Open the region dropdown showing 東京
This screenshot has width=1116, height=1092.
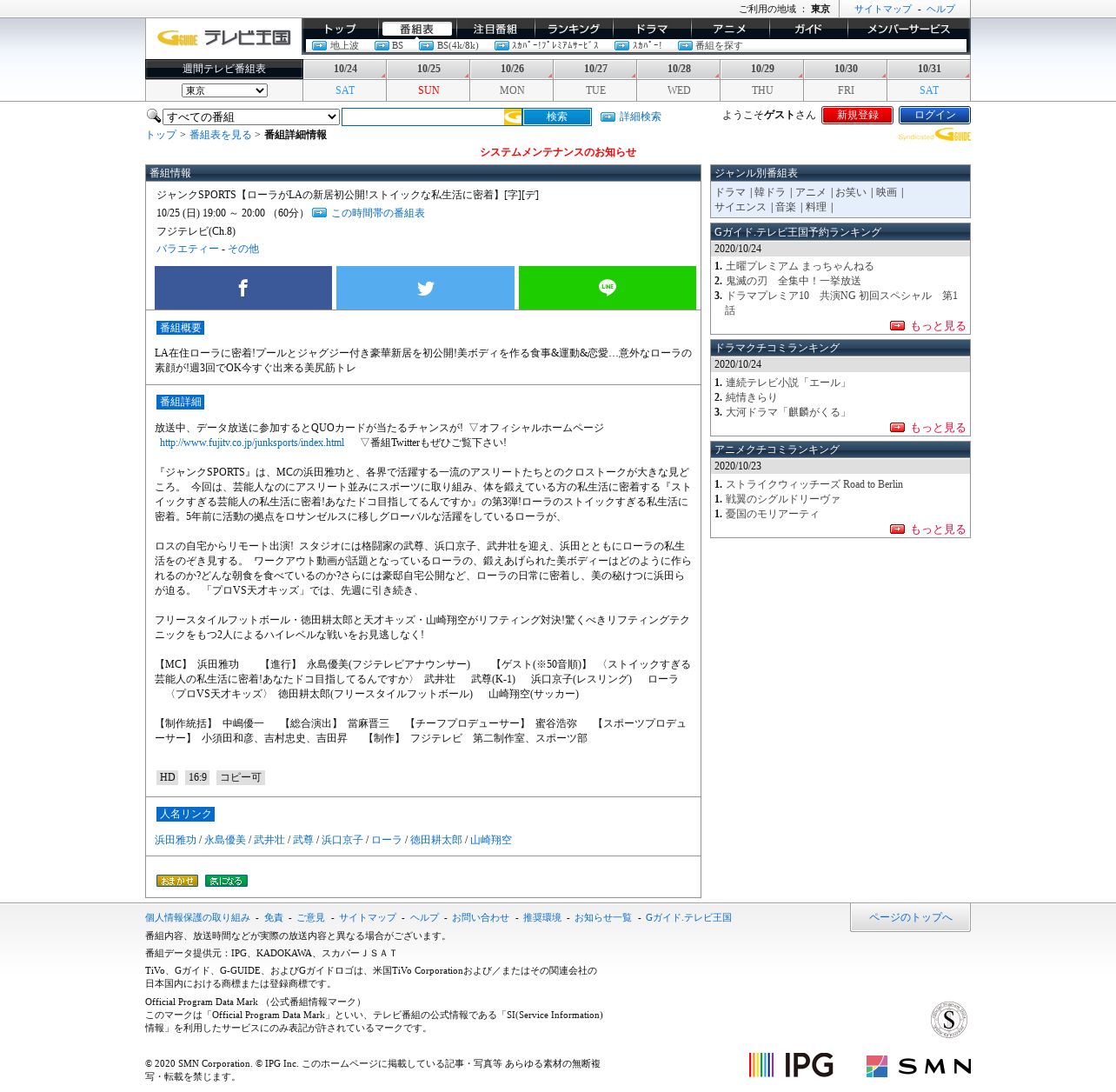tap(224, 90)
